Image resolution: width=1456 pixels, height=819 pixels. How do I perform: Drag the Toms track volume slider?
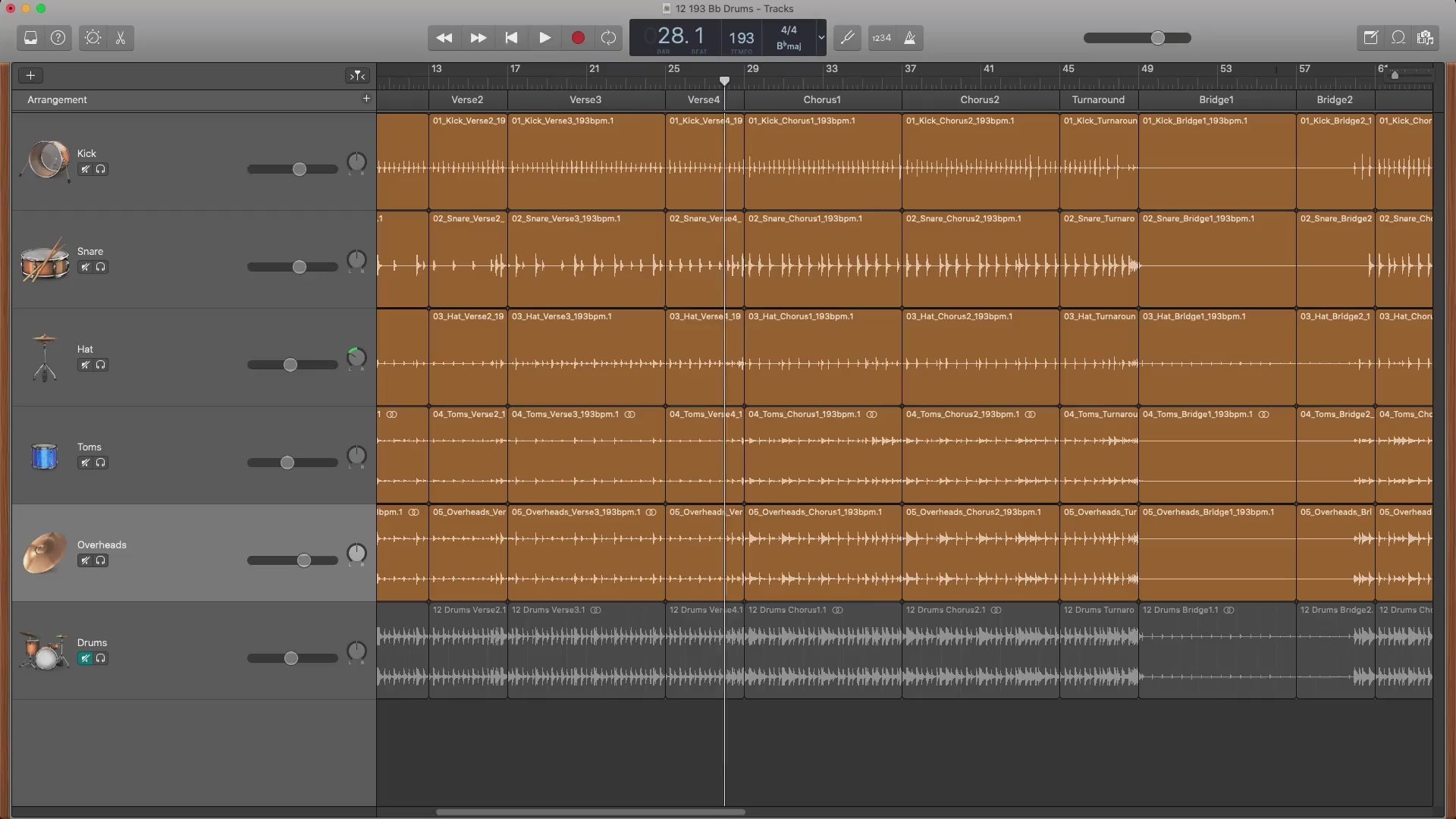(x=287, y=462)
